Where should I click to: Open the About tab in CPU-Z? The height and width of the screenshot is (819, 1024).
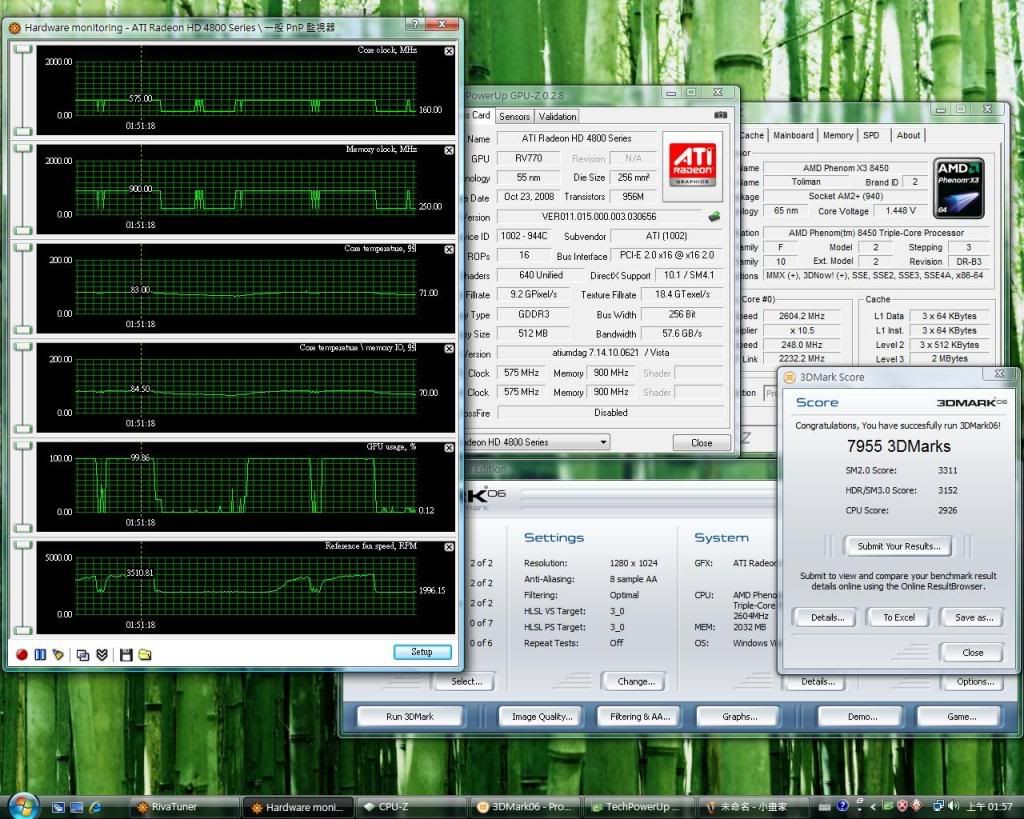[x=908, y=135]
